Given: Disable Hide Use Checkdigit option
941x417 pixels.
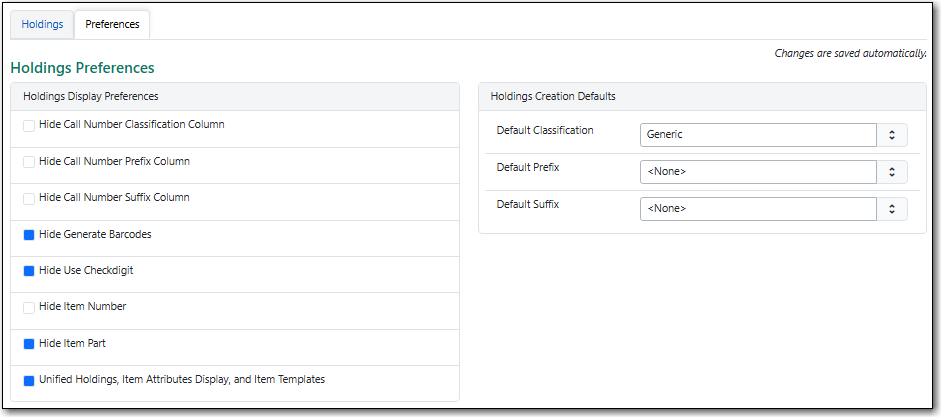Looking at the screenshot, I should click(x=29, y=271).
